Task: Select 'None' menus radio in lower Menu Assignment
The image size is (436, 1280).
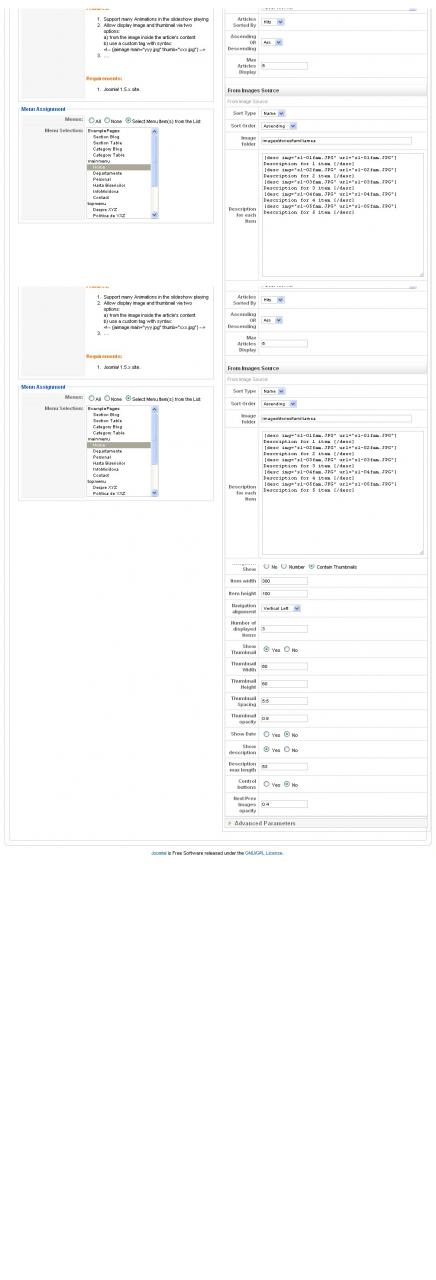Action: pos(108,399)
